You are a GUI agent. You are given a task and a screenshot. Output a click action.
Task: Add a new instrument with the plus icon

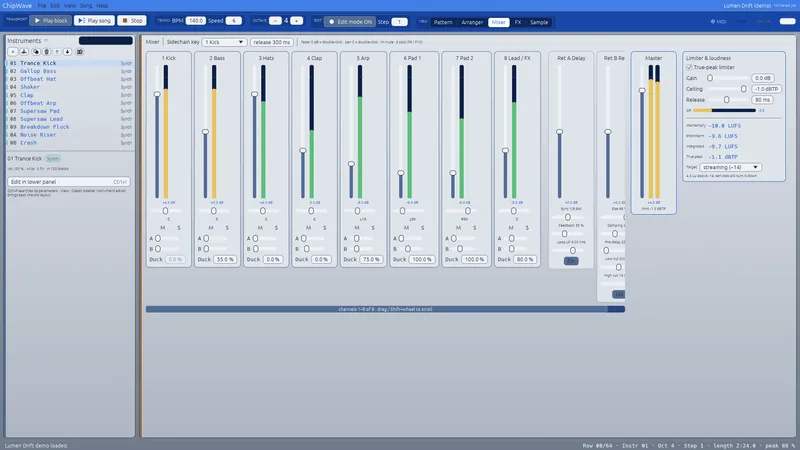13,52
